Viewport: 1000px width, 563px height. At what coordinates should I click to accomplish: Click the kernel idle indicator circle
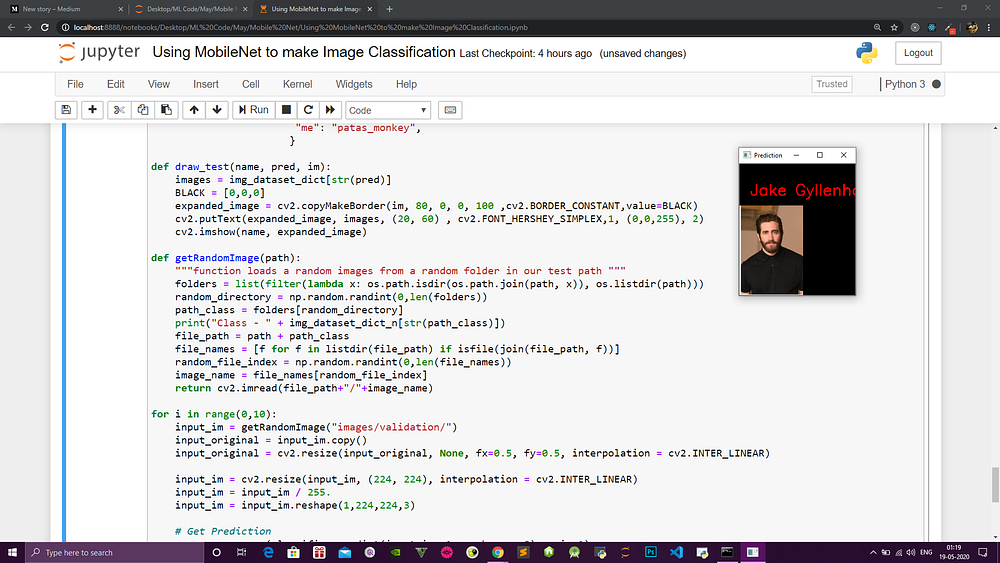936,84
